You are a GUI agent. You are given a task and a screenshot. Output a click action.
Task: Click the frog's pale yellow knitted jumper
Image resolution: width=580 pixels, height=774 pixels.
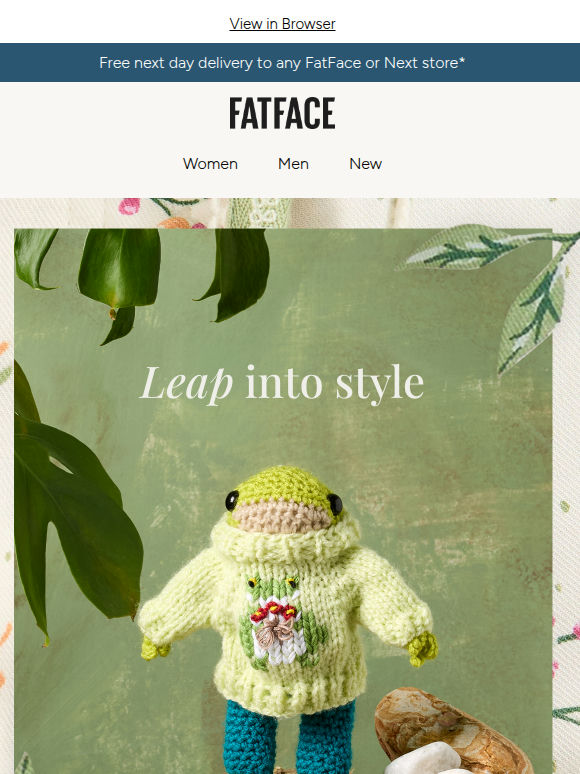coord(286,622)
